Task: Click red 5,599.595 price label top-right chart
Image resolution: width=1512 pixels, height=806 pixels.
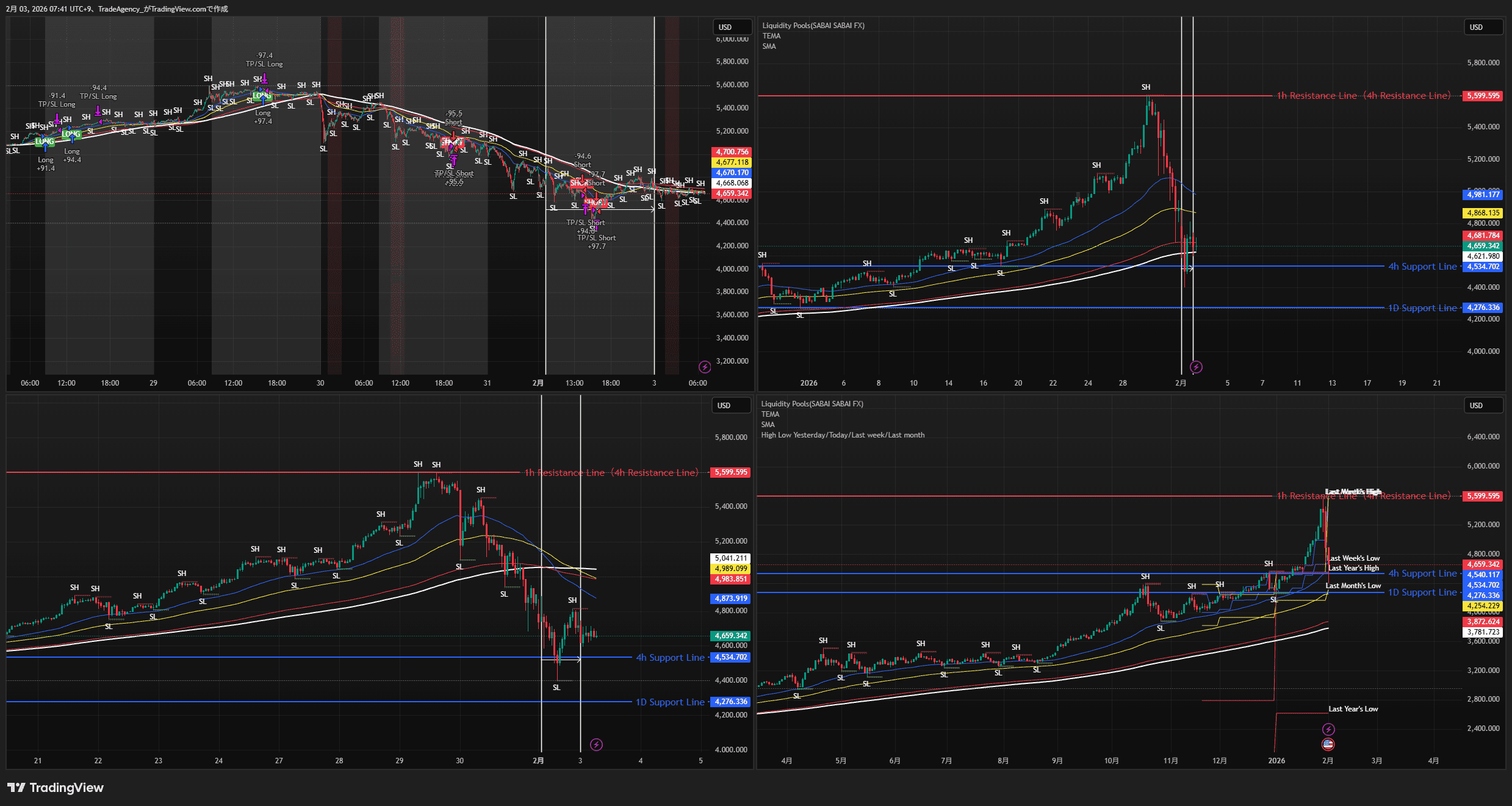Action: pyautogui.click(x=1483, y=96)
